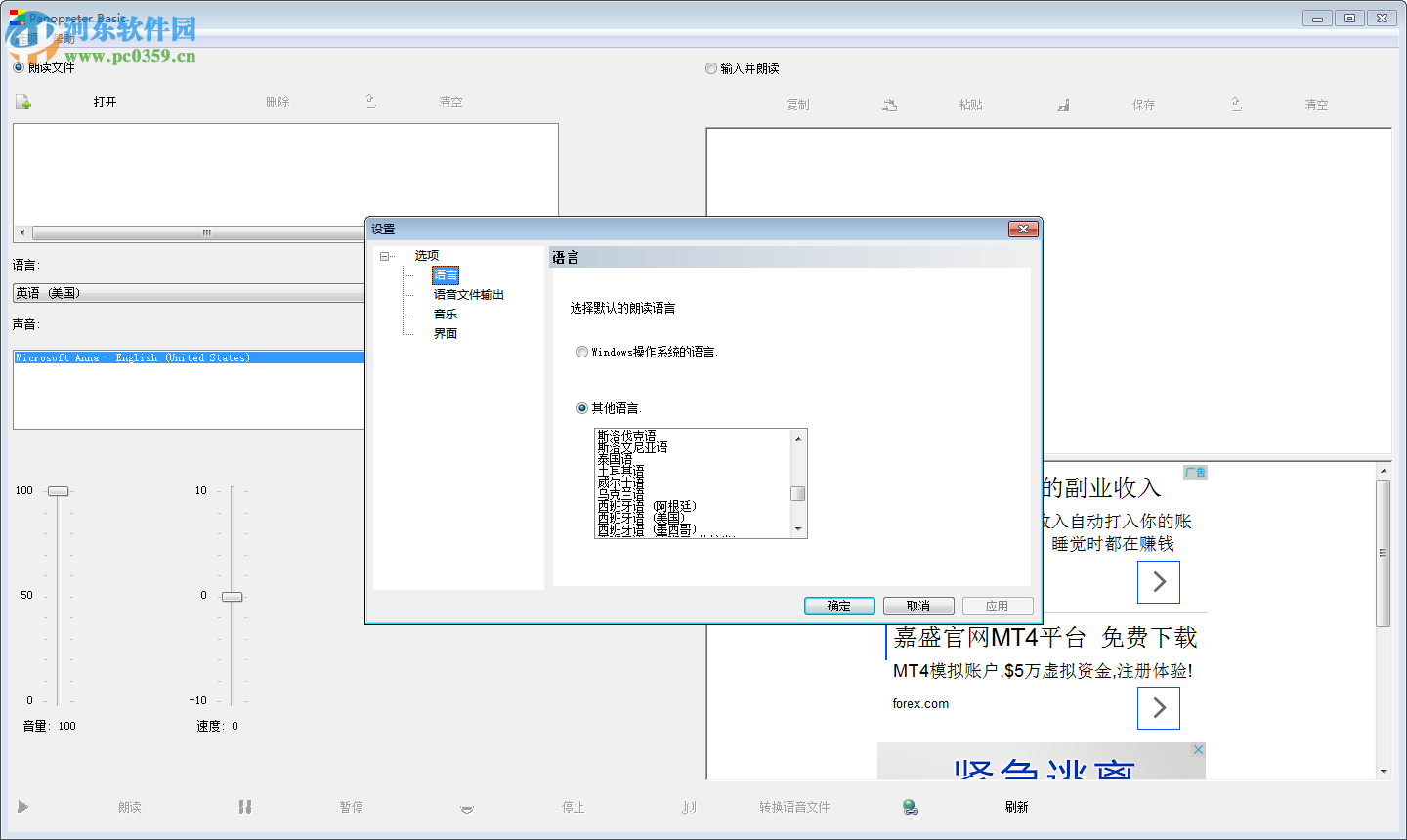This screenshot has height=840, width=1407.
Task: Select the 其他语言 radio option
Action: point(582,407)
